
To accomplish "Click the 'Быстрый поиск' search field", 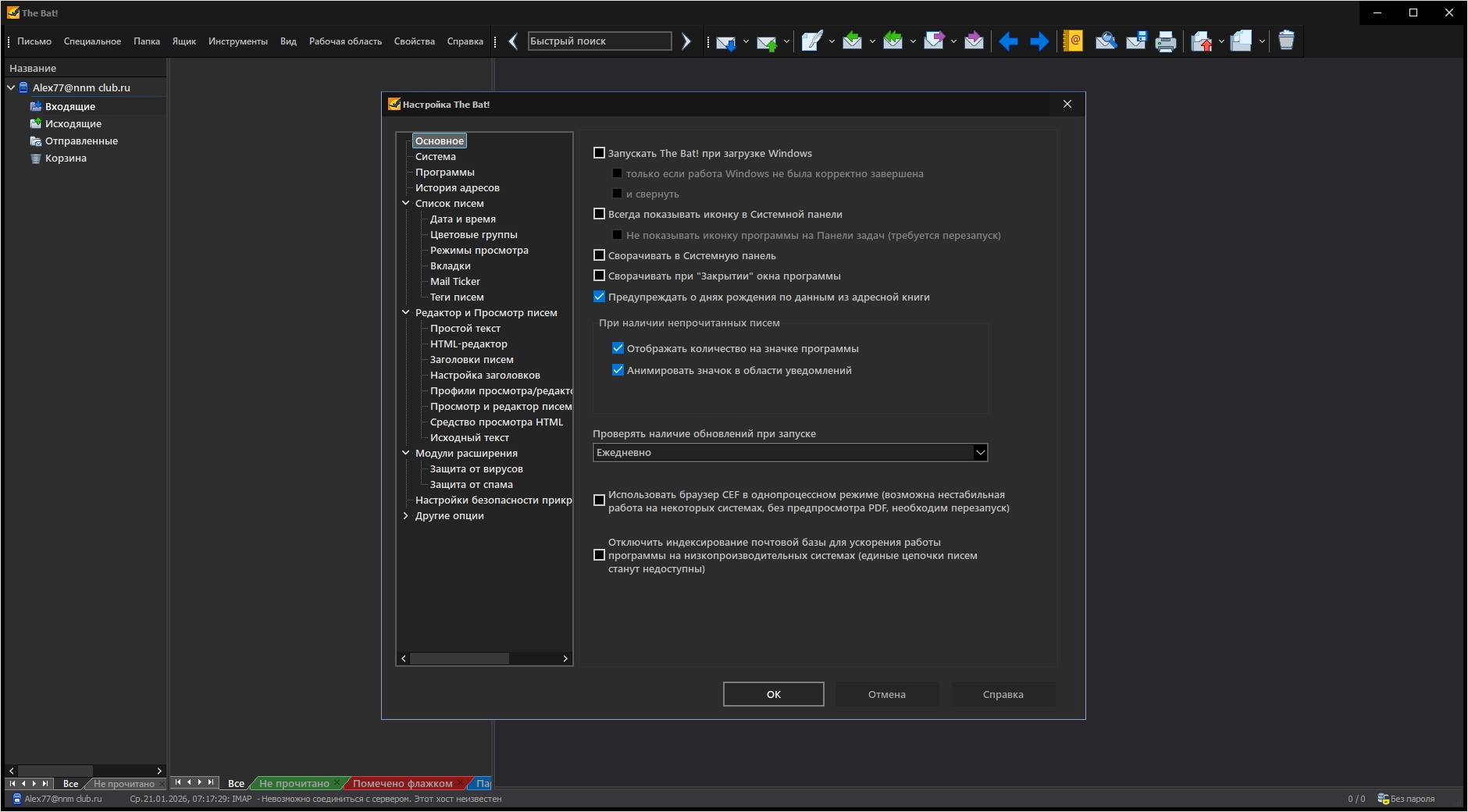I will 599,41.
